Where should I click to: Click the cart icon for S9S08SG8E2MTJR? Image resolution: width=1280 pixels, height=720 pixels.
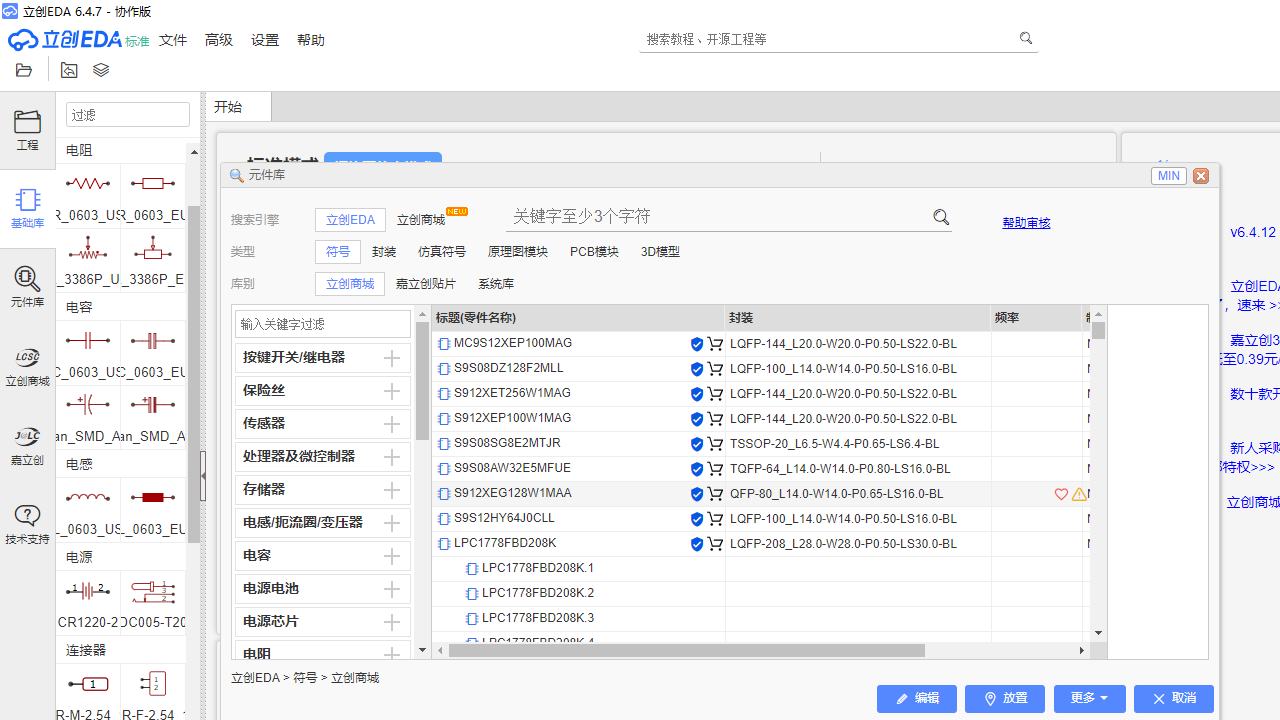[x=715, y=444]
